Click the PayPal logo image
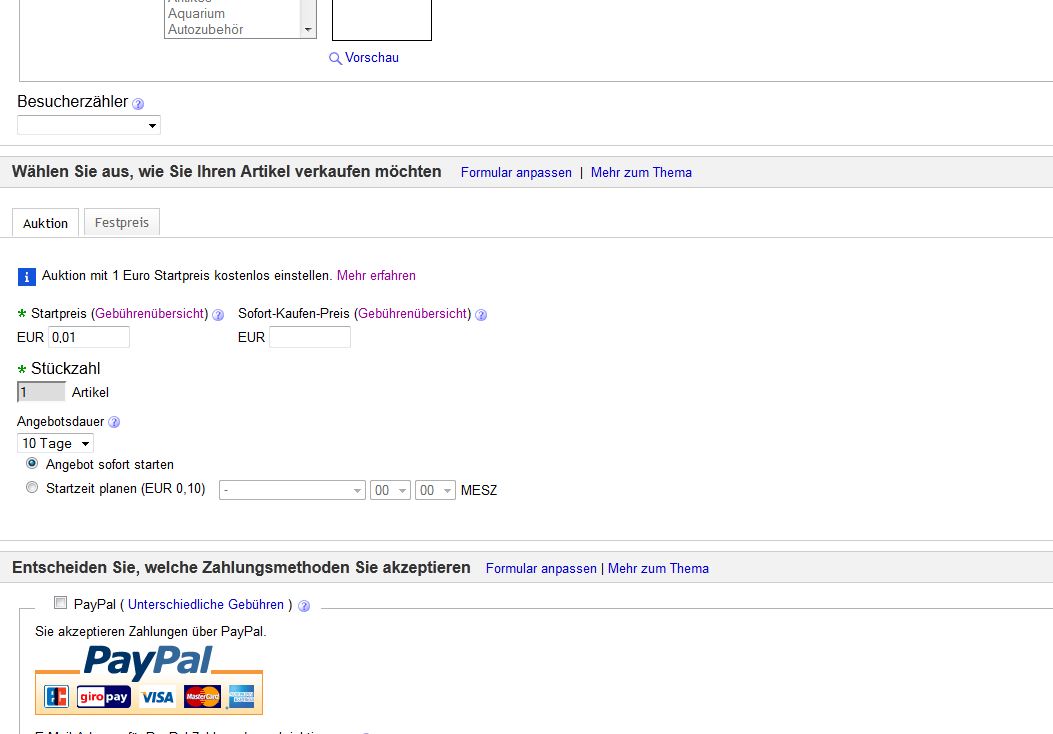Image resolution: width=1053 pixels, height=734 pixels. pos(148,680)
